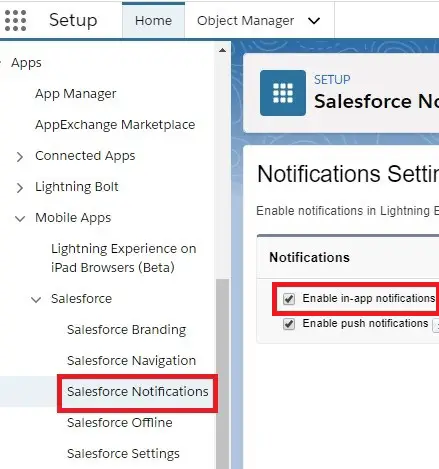Screen dimensions: 439x469
Task: Open Lightning Experience on iPad Browsers item
Action: 124,258
